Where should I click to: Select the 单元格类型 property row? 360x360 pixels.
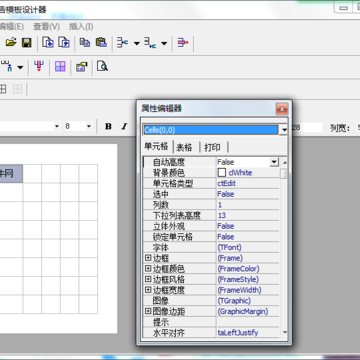click(211, 183)
